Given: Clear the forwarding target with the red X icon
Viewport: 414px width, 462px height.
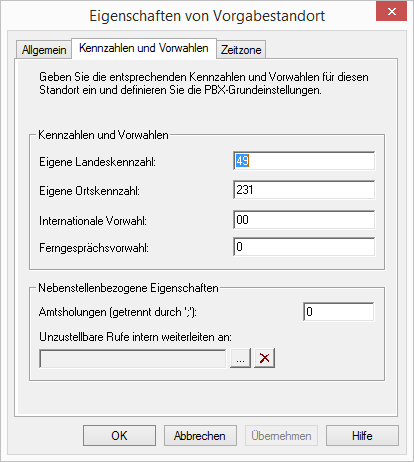Looking at the screenshot, I should 264,358.
